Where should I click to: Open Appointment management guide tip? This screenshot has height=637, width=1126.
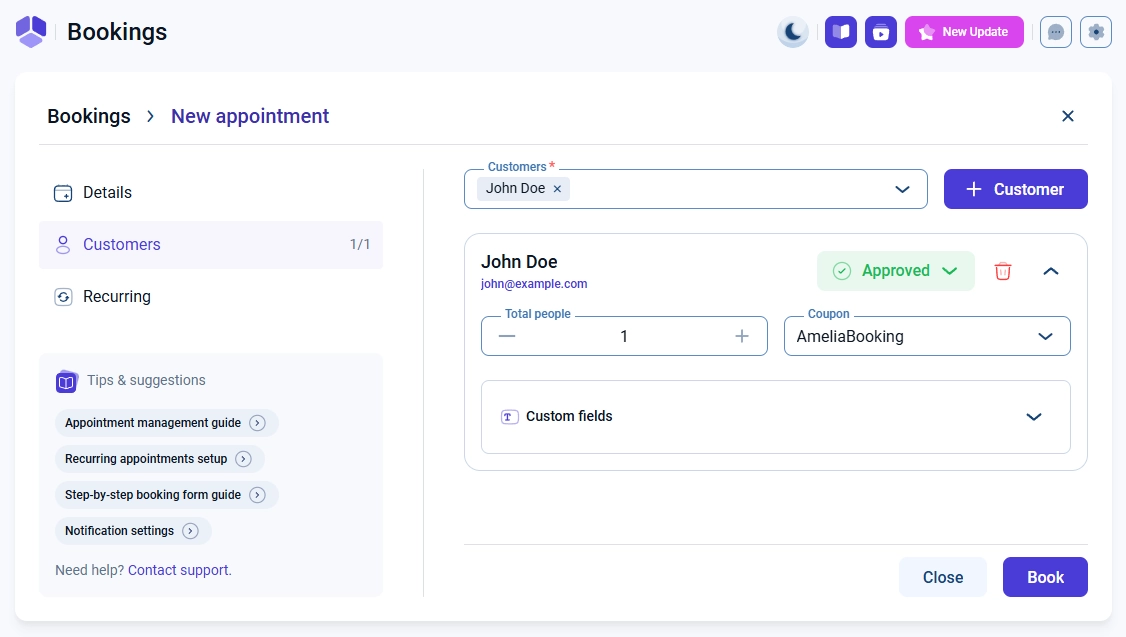[167, 423]
